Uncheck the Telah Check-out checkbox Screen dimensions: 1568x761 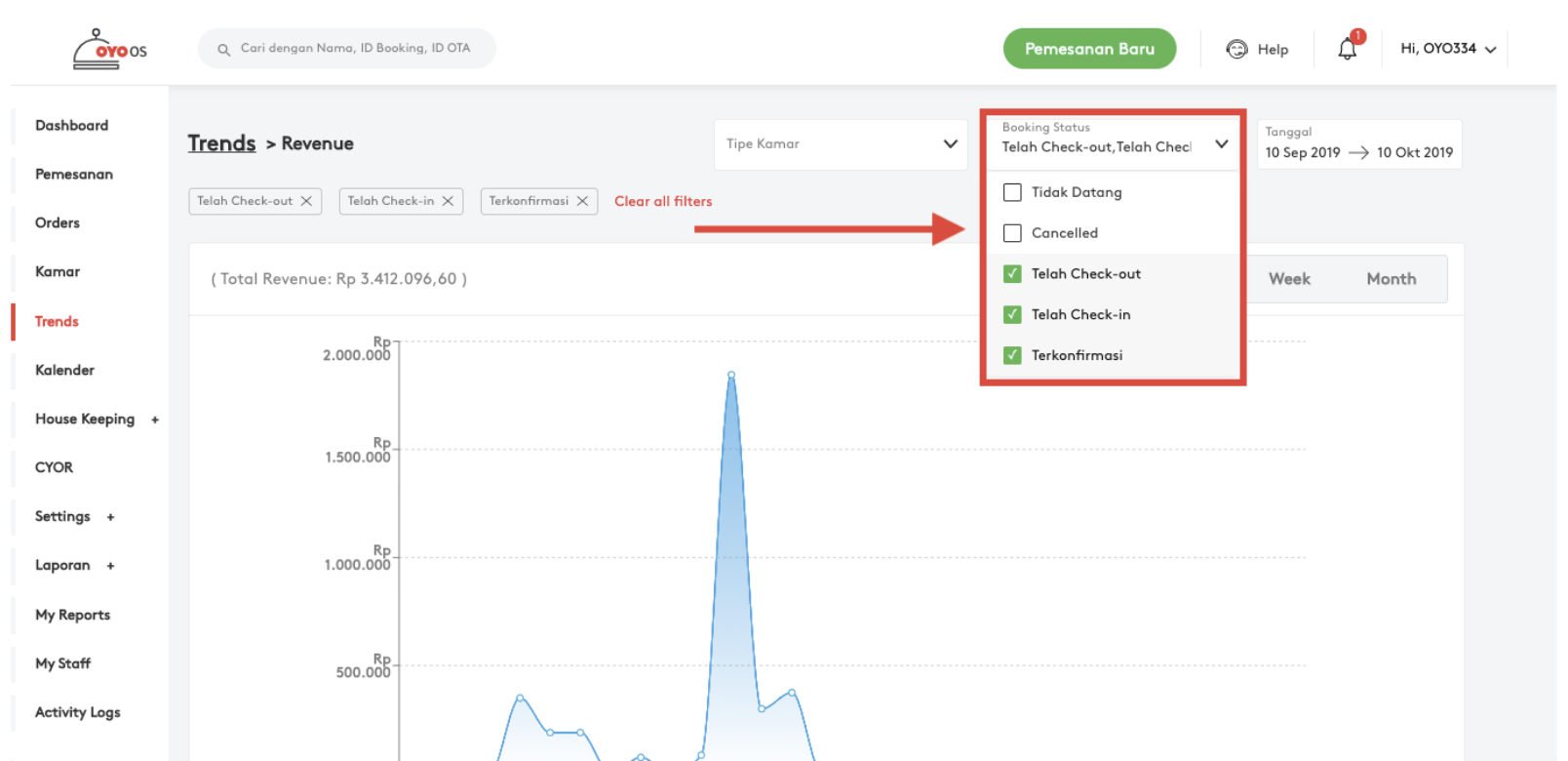1012,274
